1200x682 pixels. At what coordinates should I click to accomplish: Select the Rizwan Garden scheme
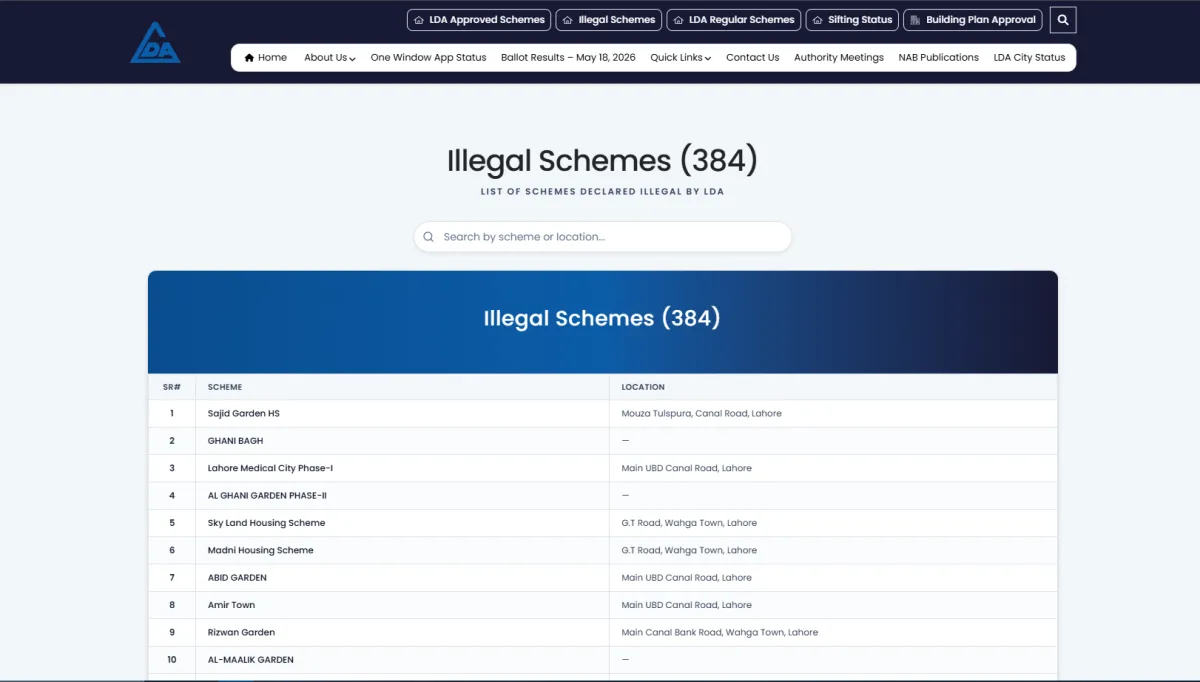(241, 632)
